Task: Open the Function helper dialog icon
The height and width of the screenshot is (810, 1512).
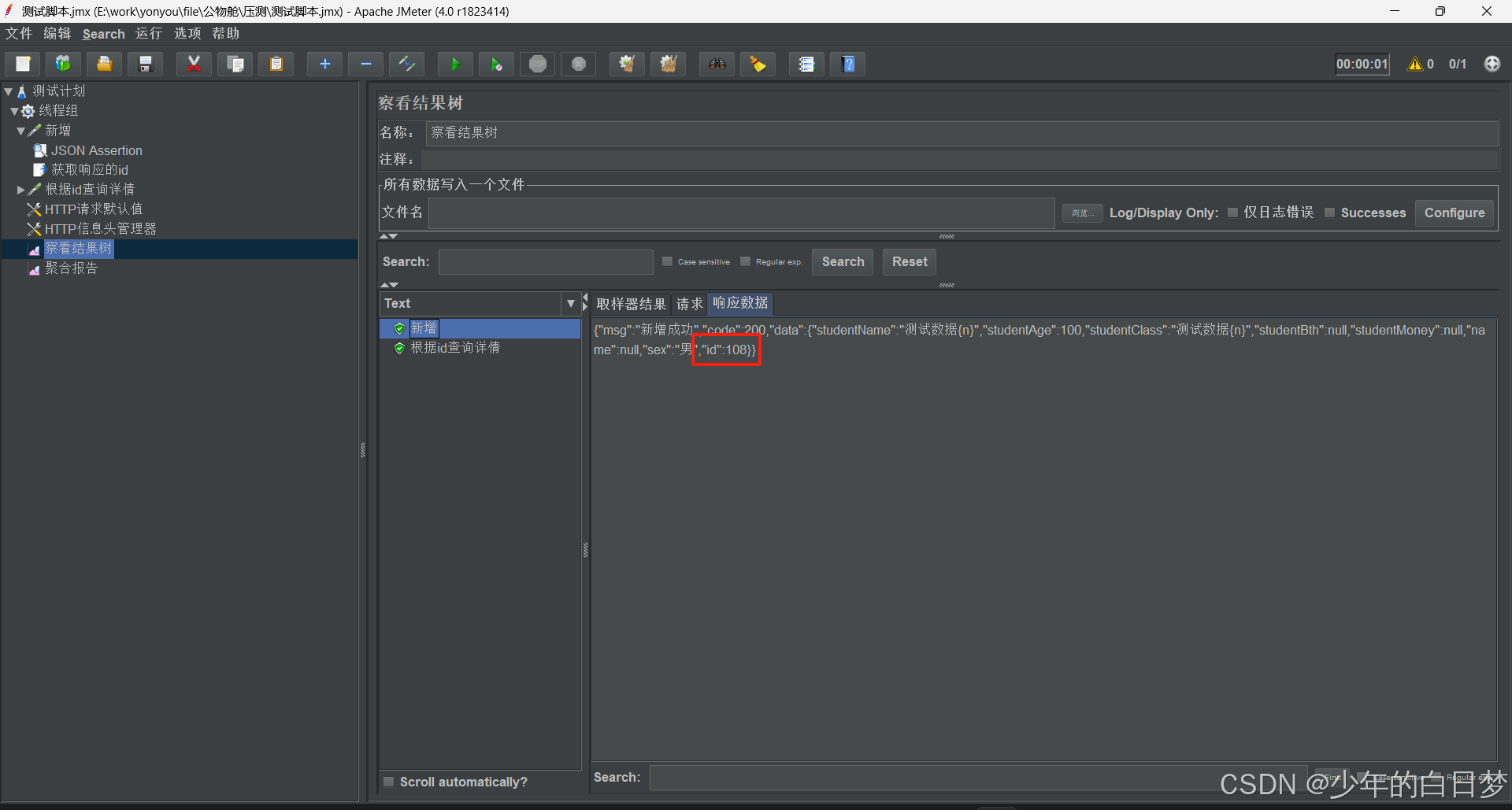Action: 806,64
